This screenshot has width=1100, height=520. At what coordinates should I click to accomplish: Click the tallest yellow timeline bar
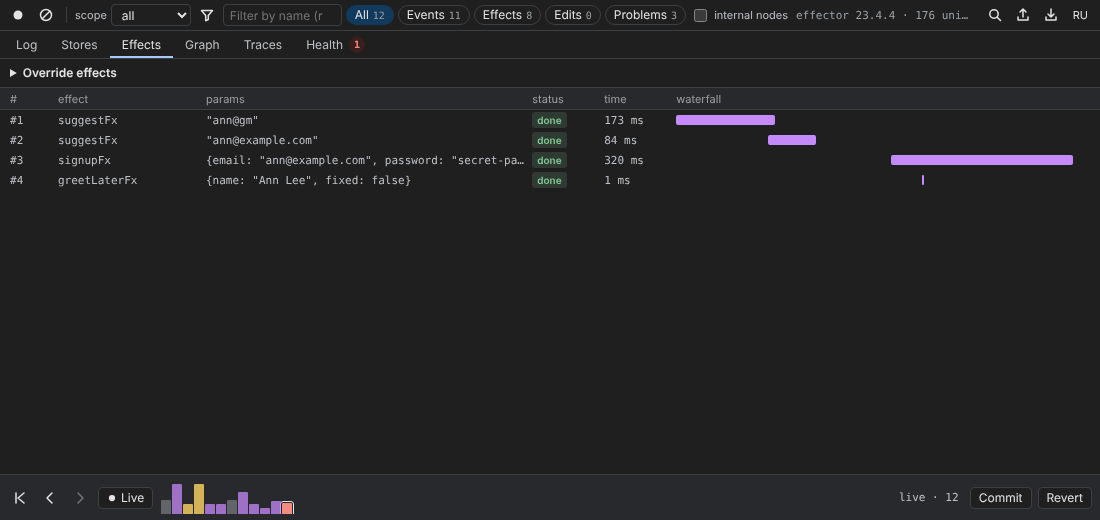pos(199,499)
